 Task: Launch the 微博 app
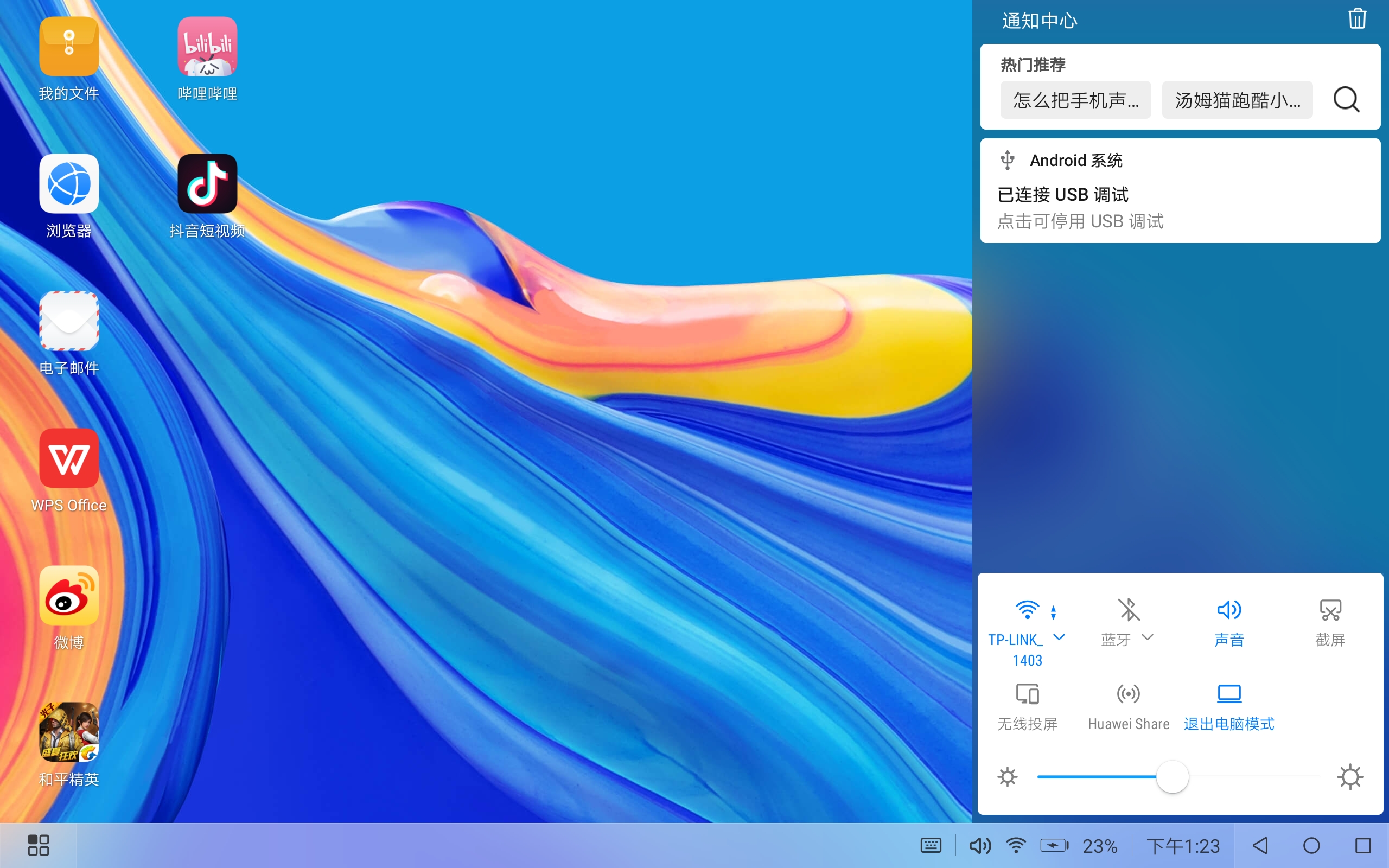pyautogui.click(x=68, y=596)
